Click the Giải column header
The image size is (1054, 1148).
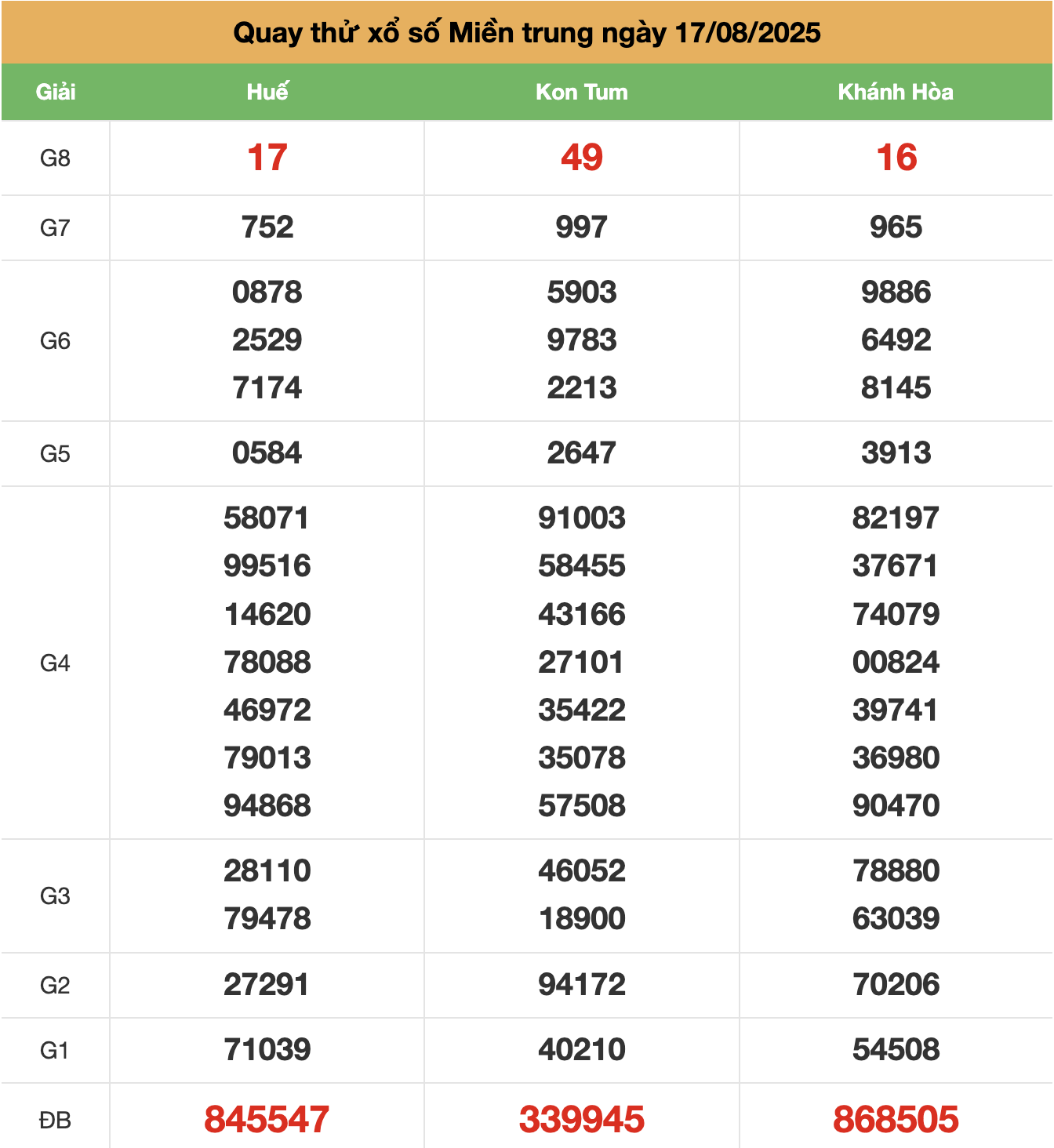pos(55,92)
